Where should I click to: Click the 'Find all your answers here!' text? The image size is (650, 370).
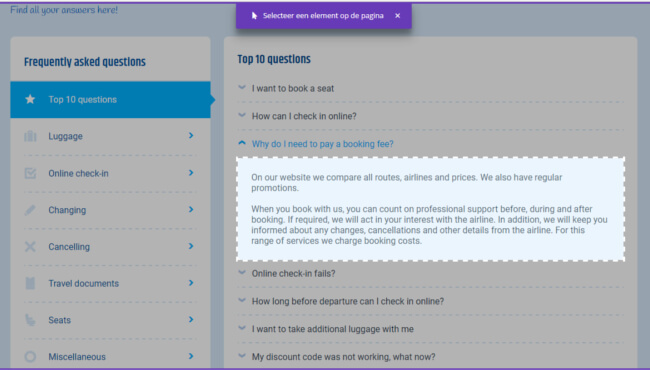(64, 10)
